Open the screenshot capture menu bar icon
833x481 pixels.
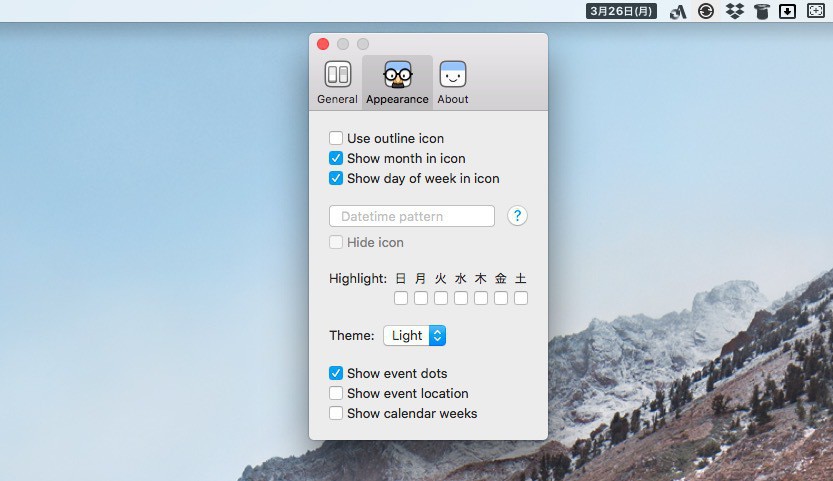click(x=815, y=11)
